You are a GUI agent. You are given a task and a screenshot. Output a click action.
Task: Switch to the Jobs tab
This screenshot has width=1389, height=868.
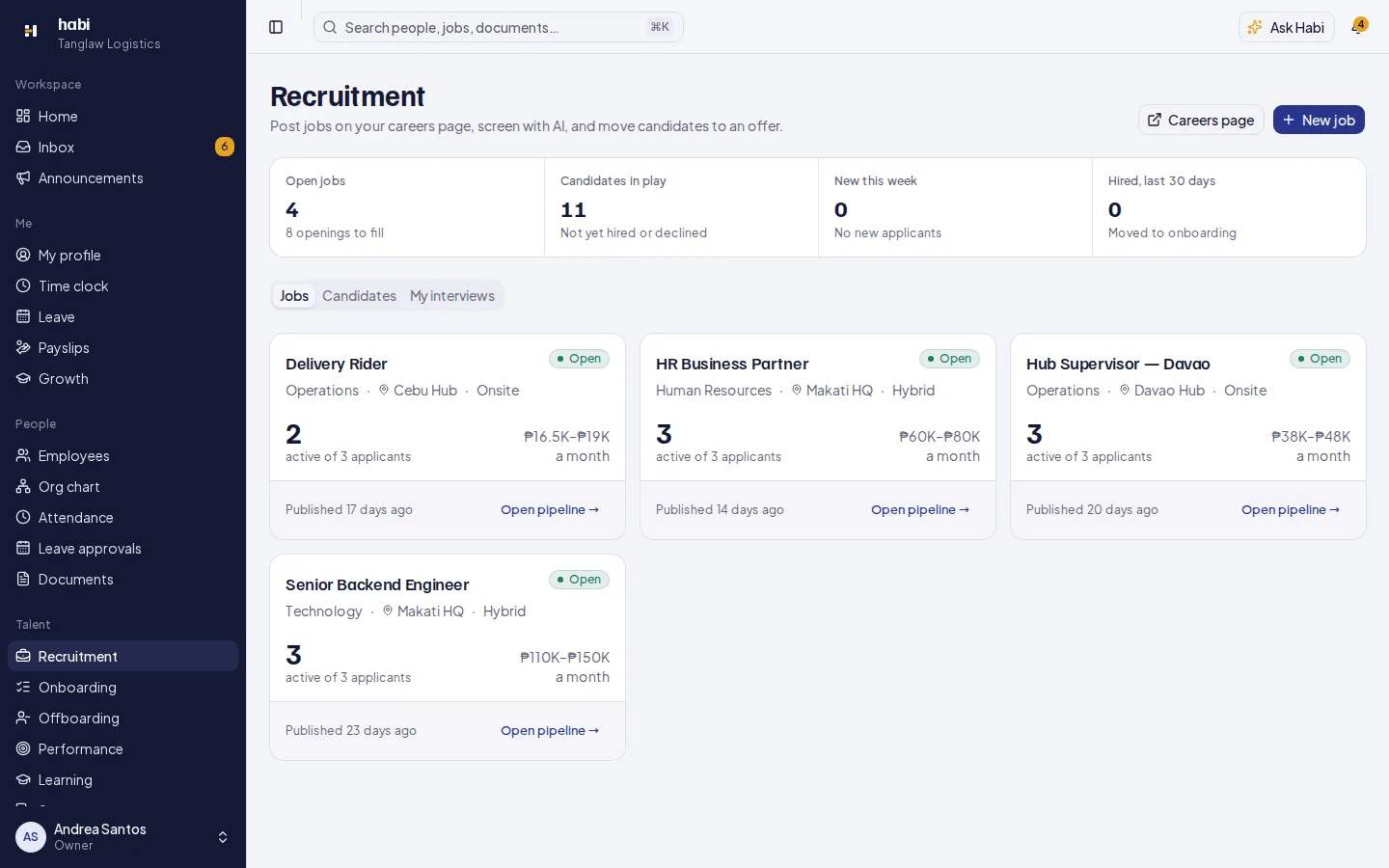click(294, 296)
